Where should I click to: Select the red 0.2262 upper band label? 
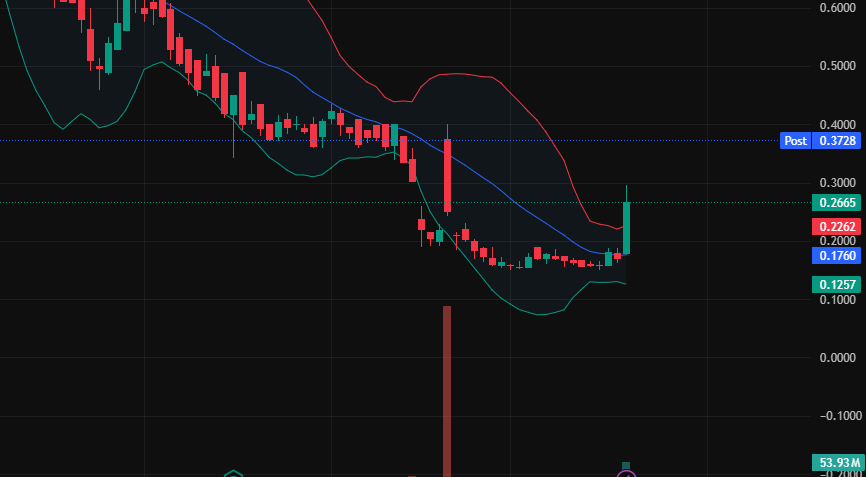(x=837, y=226)
